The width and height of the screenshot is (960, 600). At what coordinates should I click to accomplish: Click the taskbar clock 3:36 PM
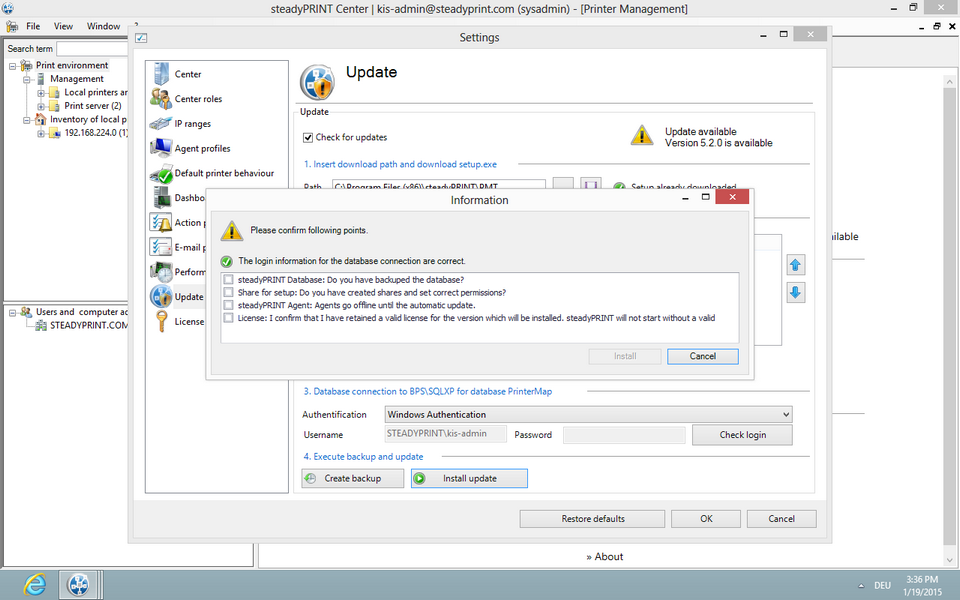point(922,579)
